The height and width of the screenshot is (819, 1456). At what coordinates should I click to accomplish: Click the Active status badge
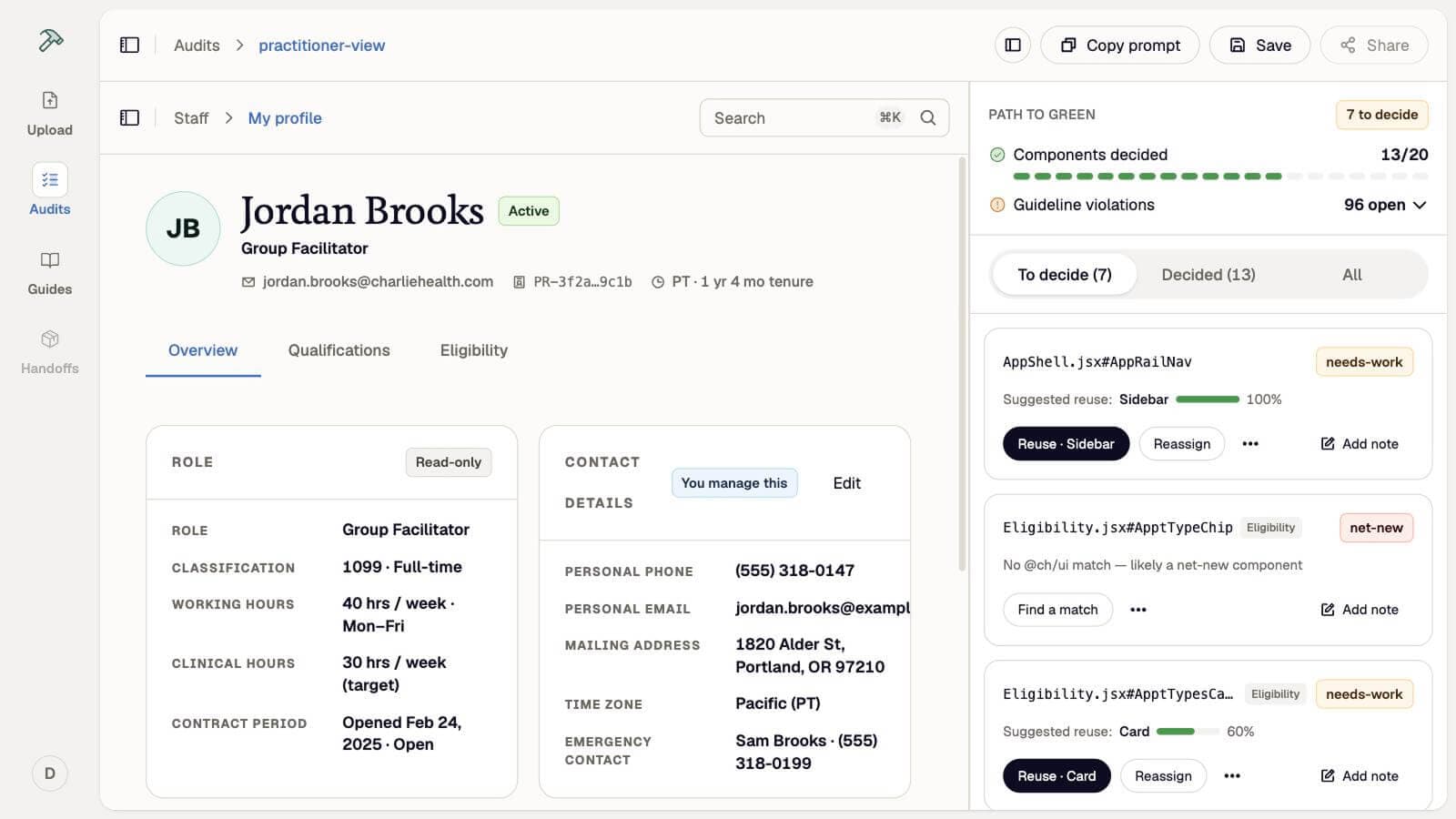[x=529, y=211]
